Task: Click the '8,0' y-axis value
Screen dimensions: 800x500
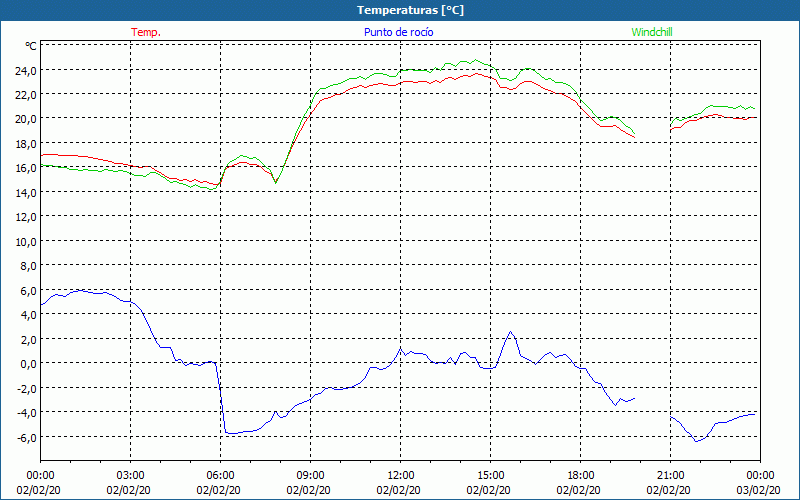Action: click(x=28, y=266)
